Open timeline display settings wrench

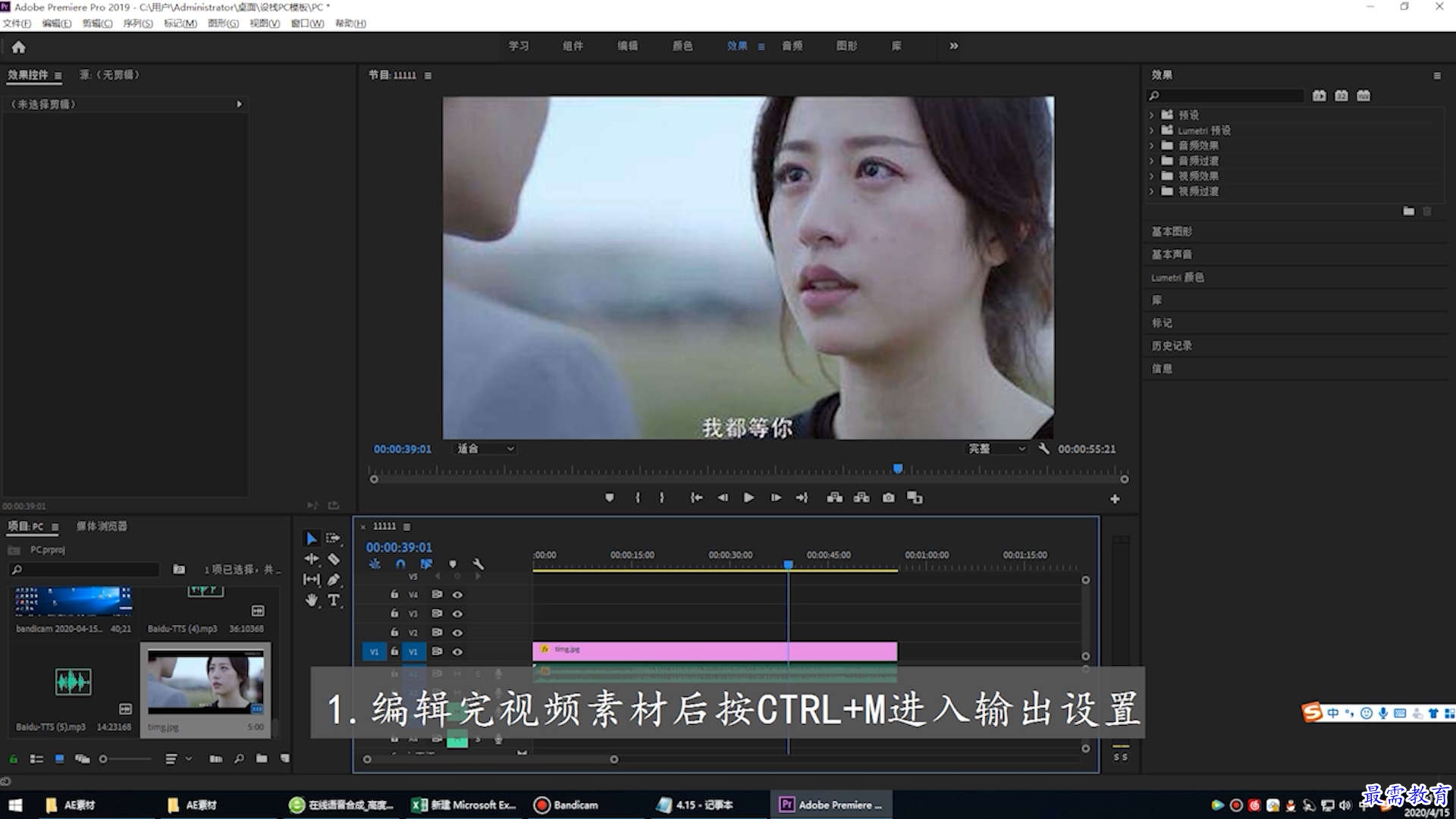coord(478,564)
